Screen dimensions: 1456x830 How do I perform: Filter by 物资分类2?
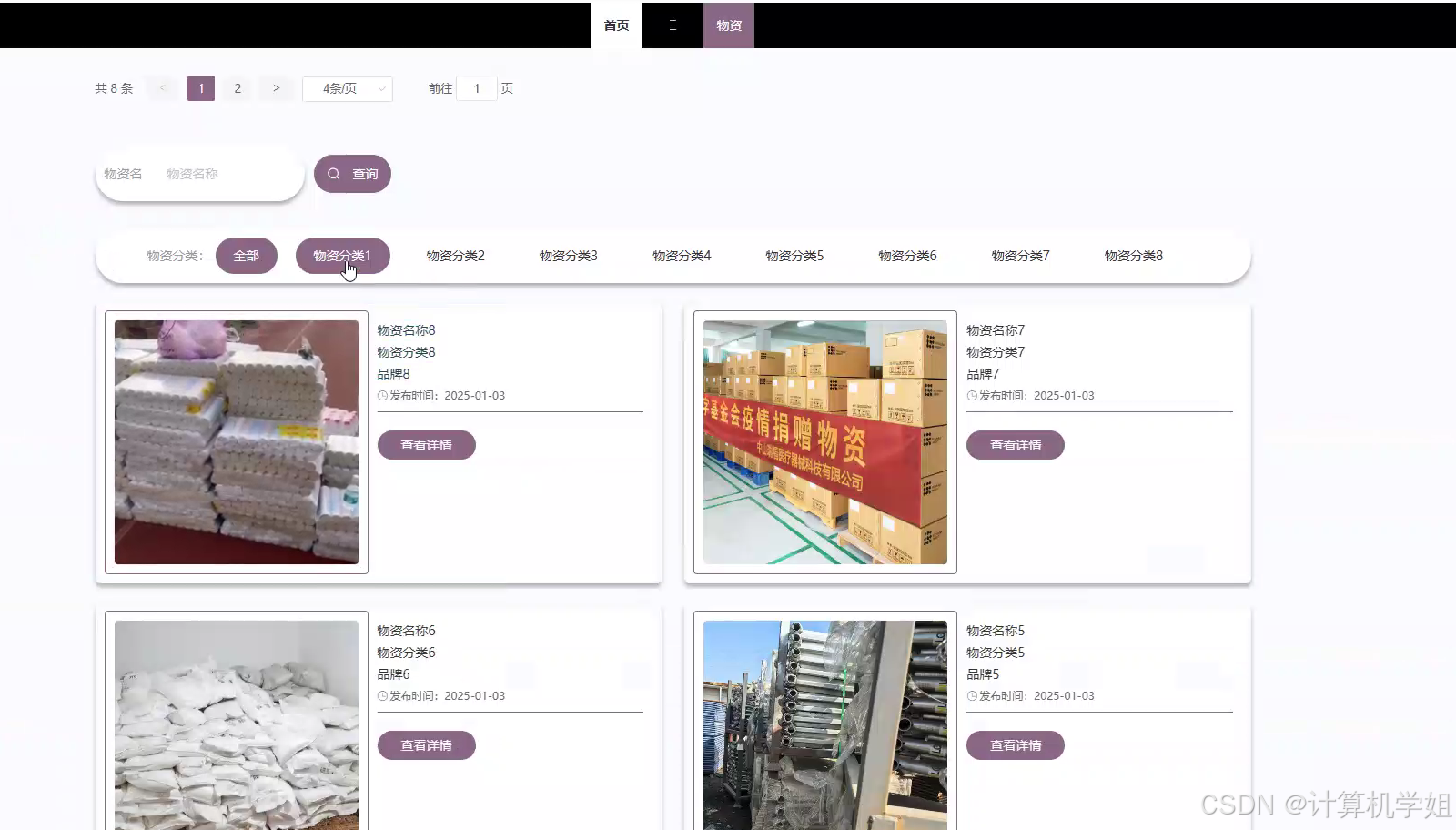[x=455, y=256]
